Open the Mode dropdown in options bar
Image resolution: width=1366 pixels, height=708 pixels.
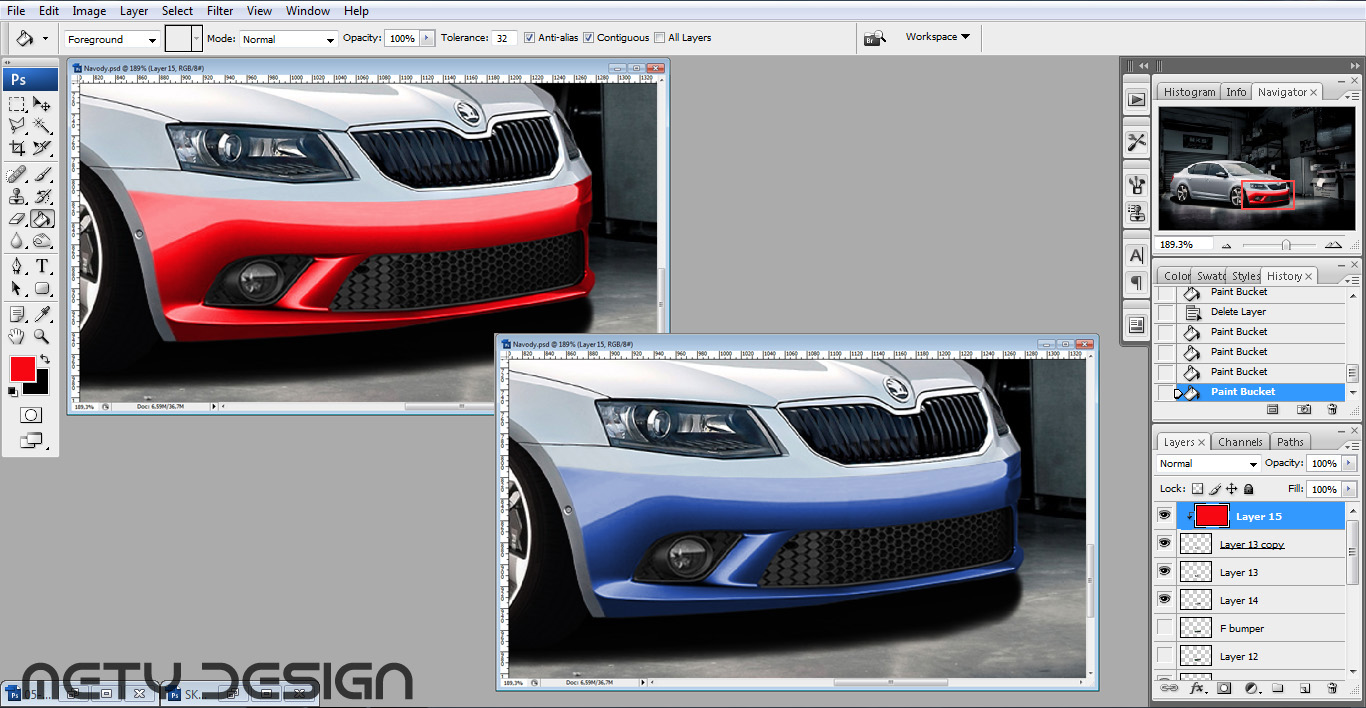288,39
